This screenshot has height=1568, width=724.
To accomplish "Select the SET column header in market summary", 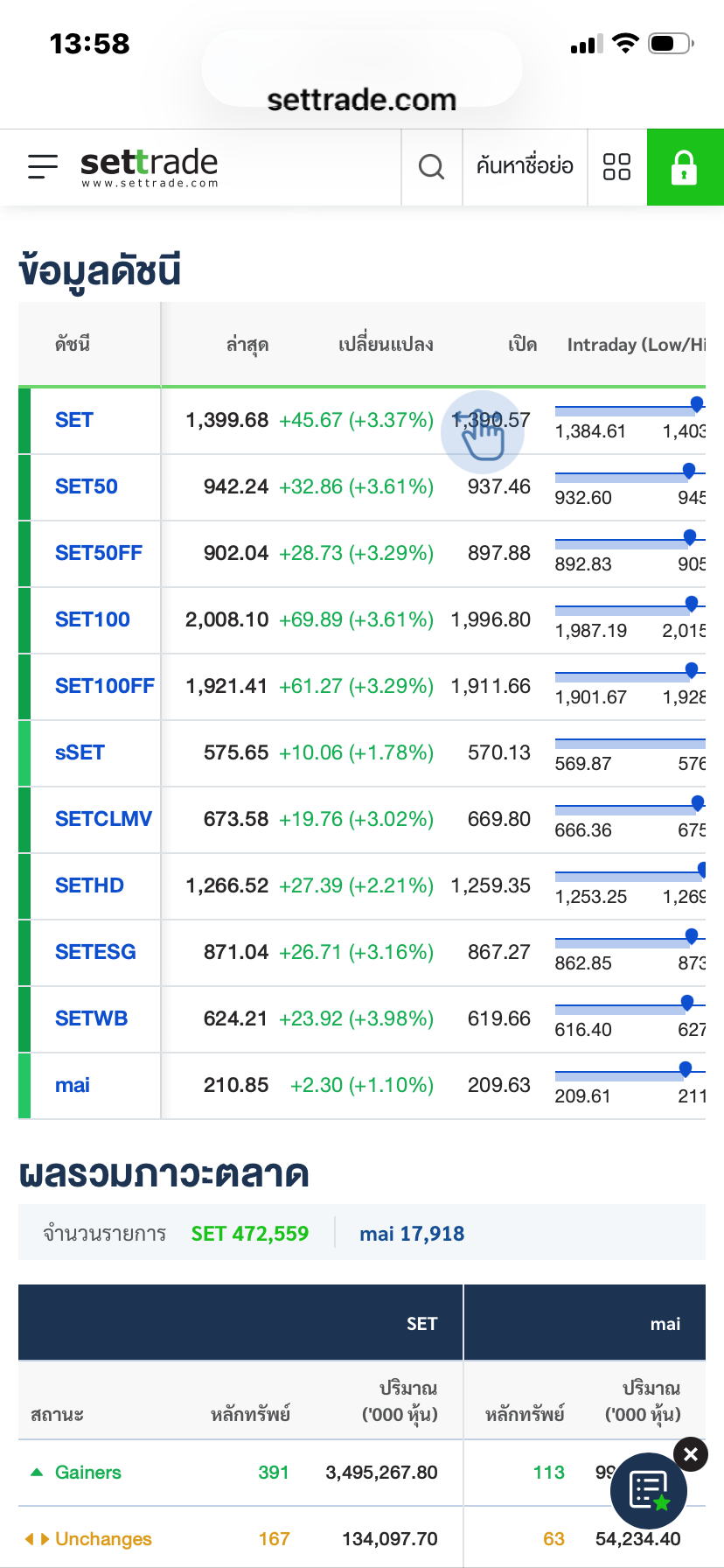I will tap(421, 1324).
